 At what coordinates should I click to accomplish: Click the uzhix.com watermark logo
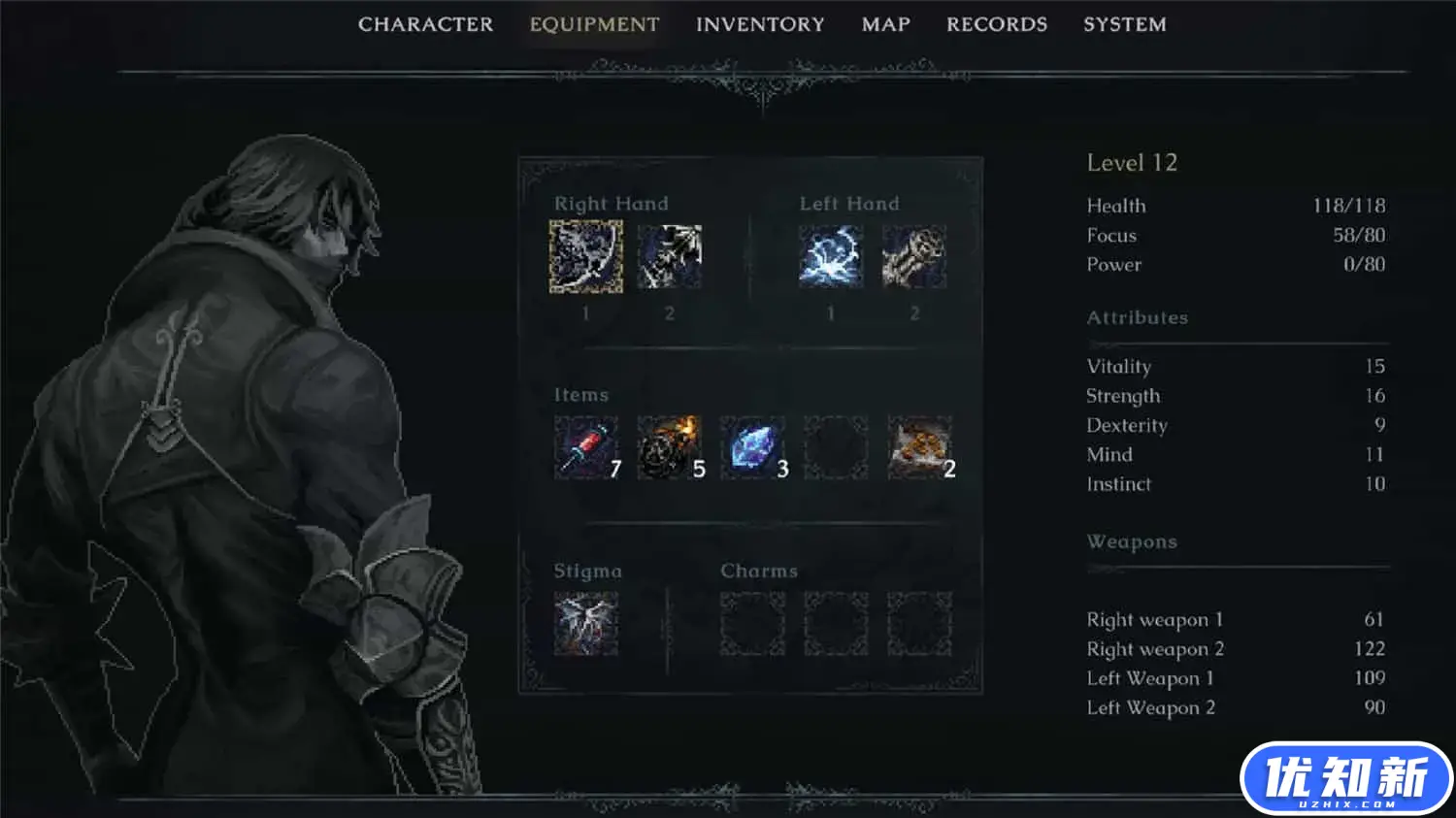coord(1345,778)
